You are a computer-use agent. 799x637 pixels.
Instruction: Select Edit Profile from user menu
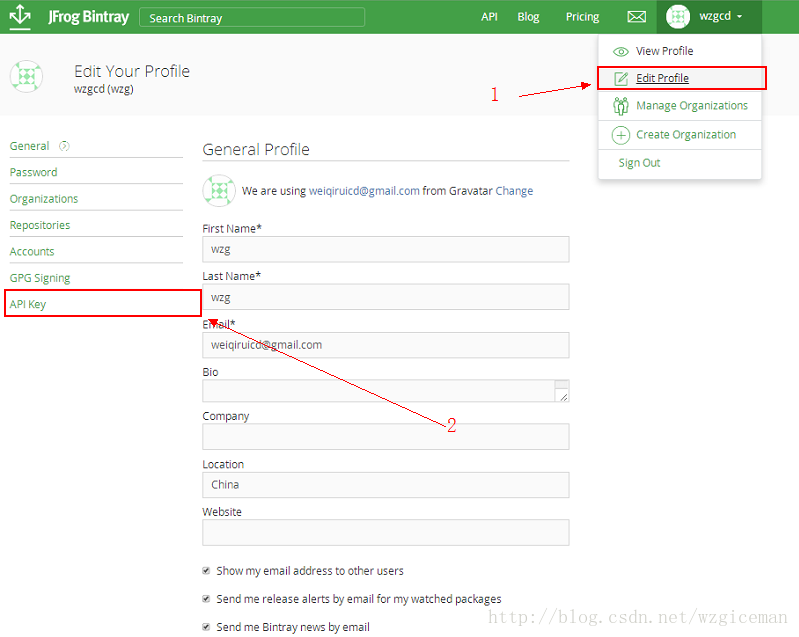point(662,78)
